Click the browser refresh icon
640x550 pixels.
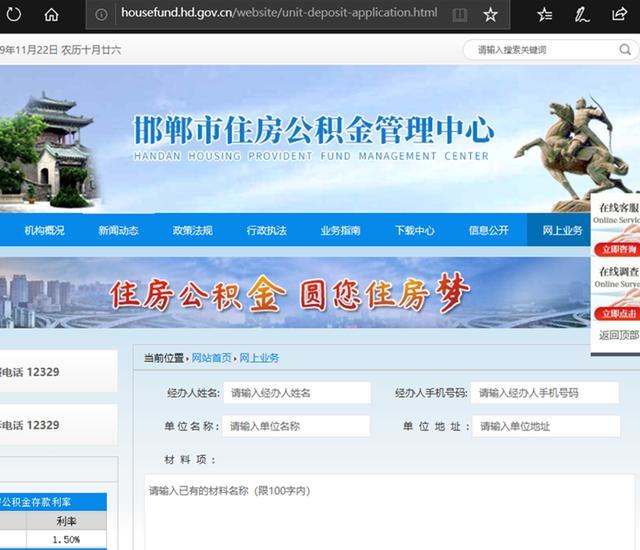pyautogui.click(x=13, y=15)
